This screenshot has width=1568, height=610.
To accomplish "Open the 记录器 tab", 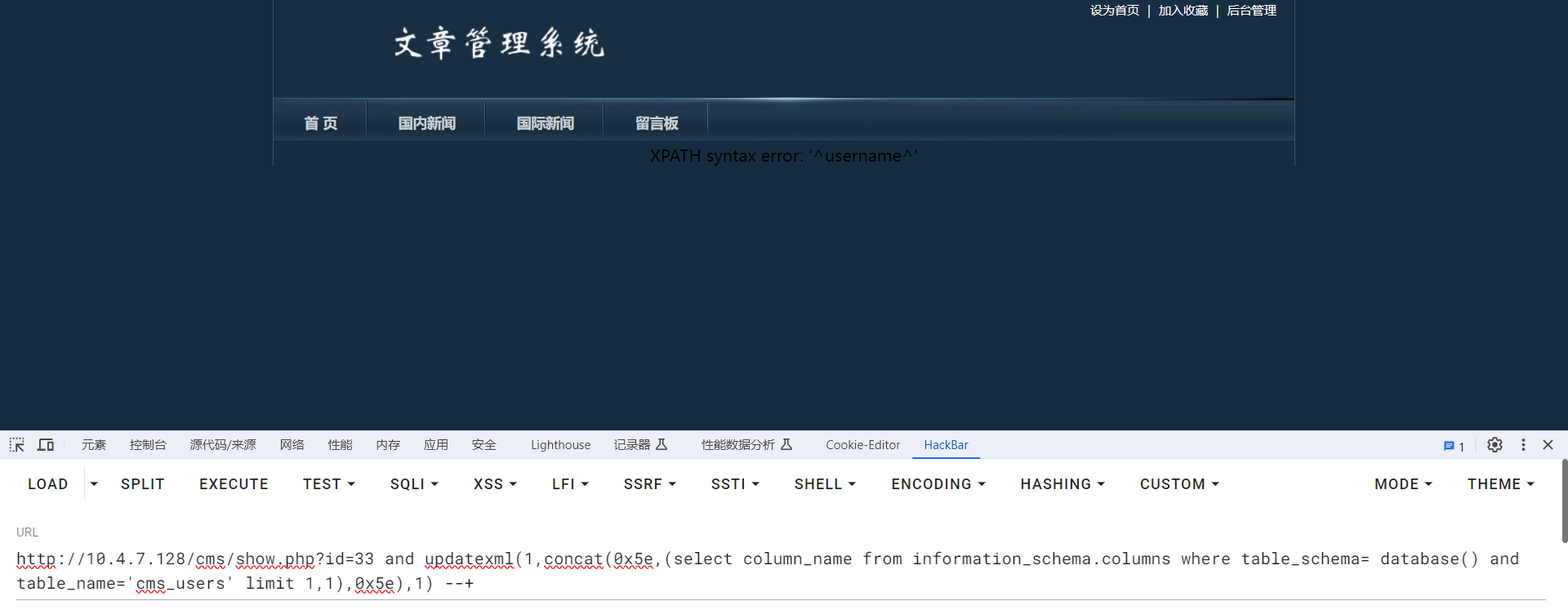I will coord(640,445).
